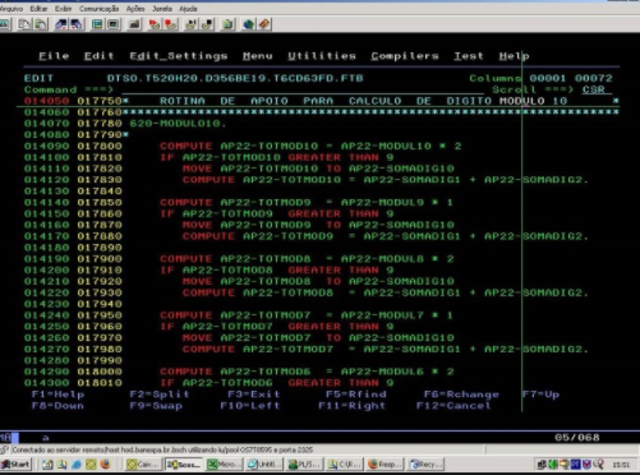Click the orange index help icon
Viewport: 640px width, 475px height.
[264, 24]
